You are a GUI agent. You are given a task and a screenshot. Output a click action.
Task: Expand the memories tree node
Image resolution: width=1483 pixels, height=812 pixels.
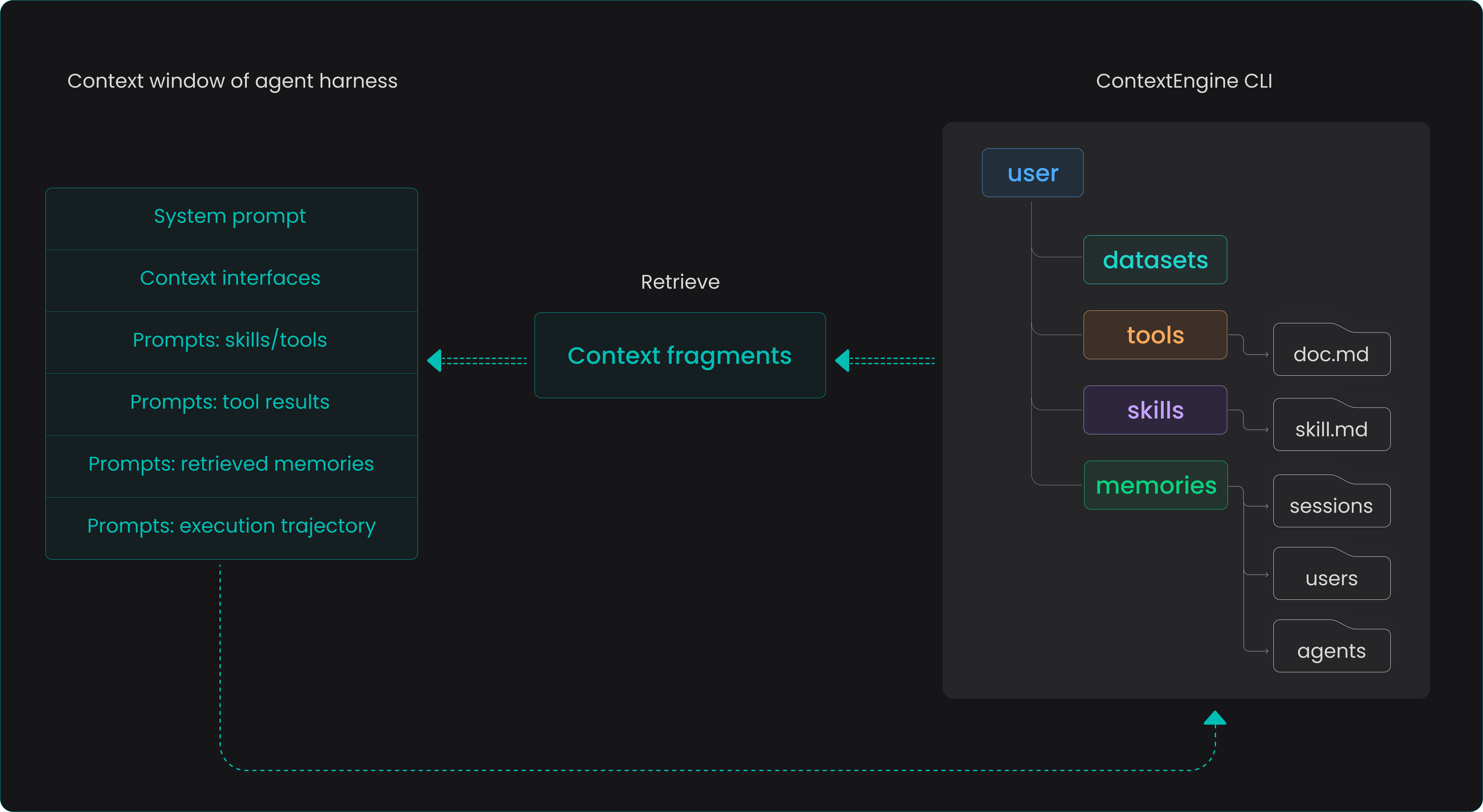click(x=1155, y=485)
